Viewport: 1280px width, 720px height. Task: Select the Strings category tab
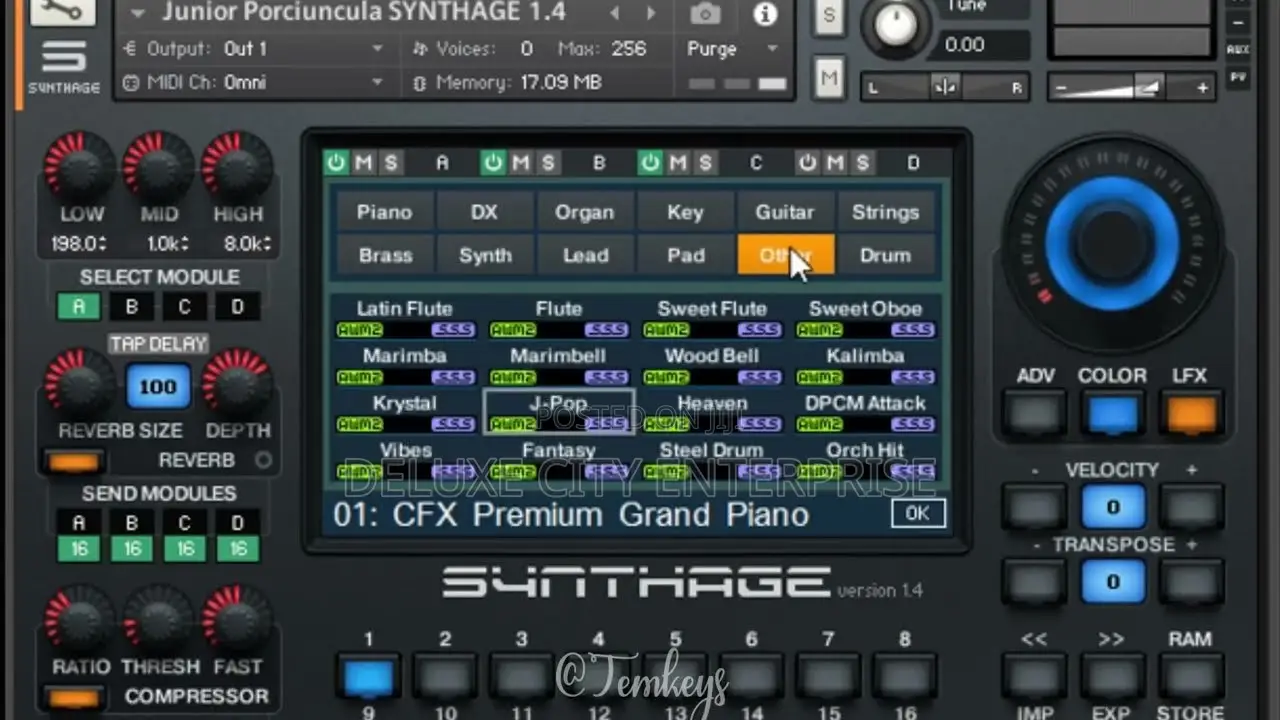[x=885, y=212]
